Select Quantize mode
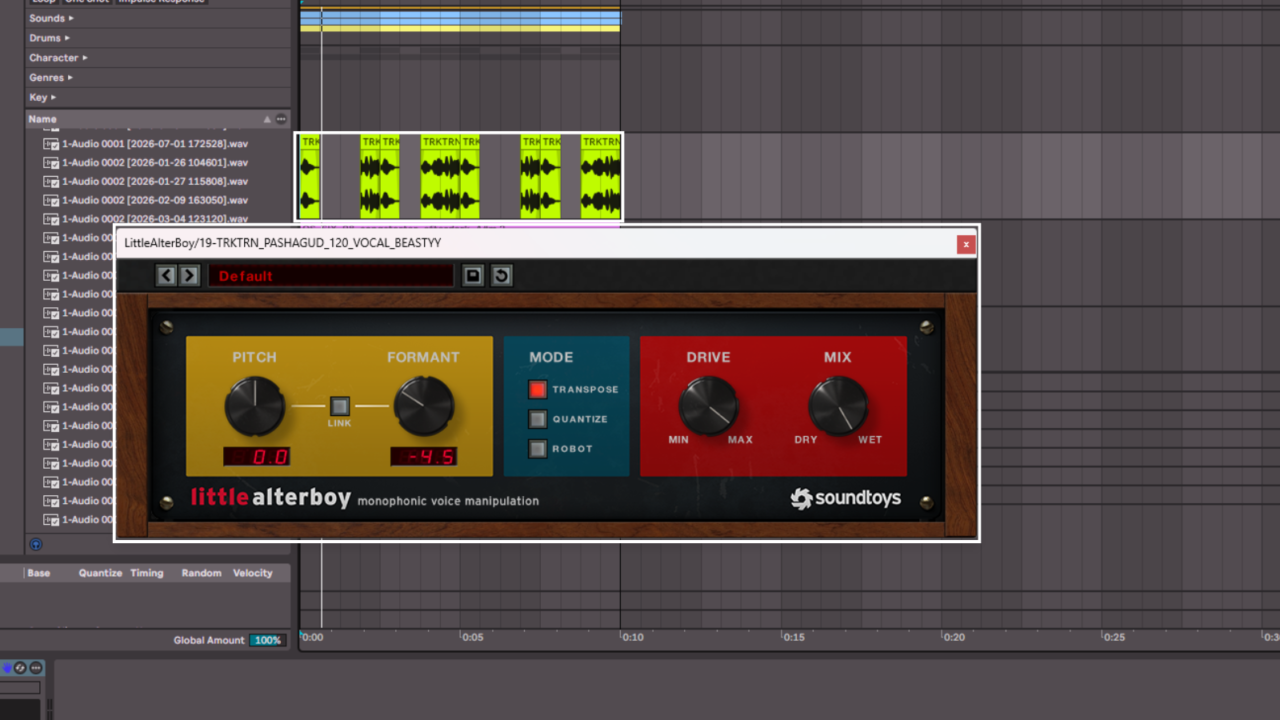Image resolution: width=1280 pixels, height=720 pixels. point(538,419)
